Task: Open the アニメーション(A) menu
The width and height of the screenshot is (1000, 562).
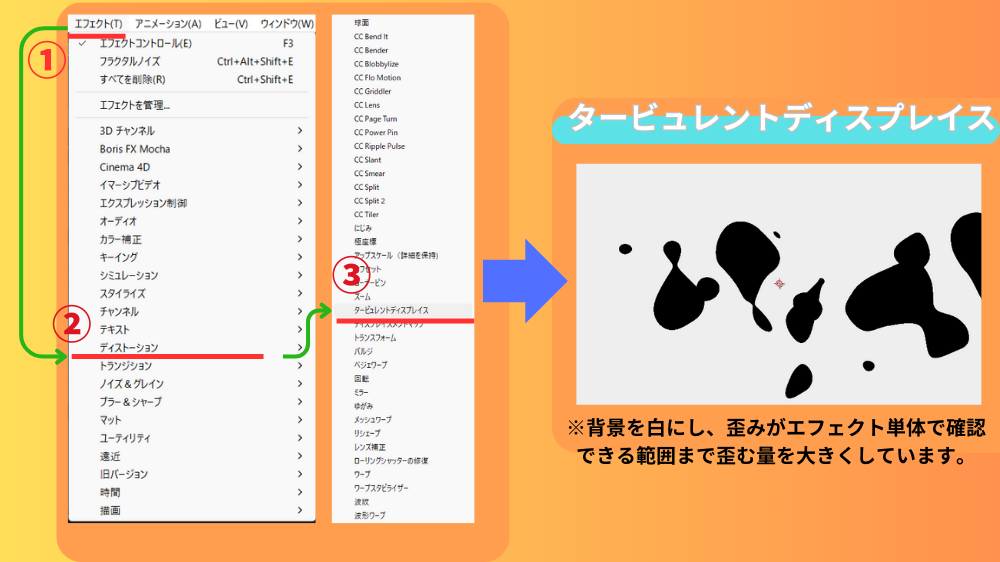Action: (x=168, y=23)
